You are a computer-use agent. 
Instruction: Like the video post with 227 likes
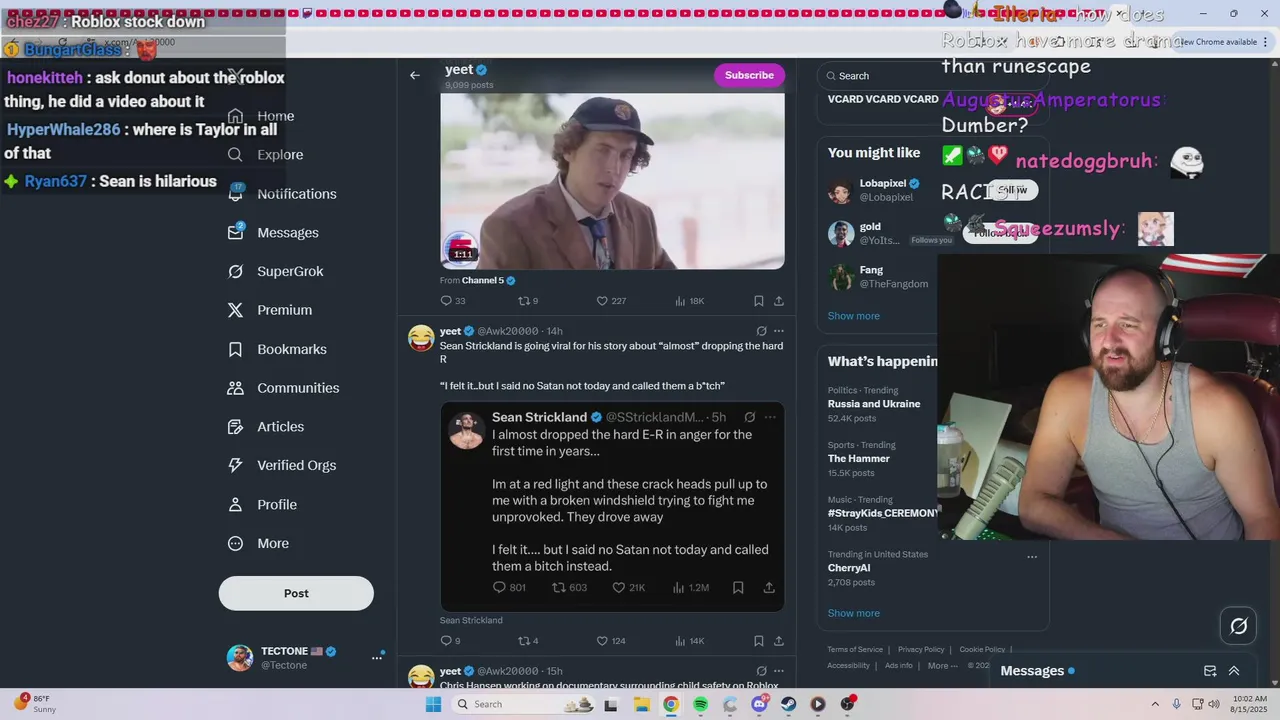pyautogui.click(x=610, y=301)
